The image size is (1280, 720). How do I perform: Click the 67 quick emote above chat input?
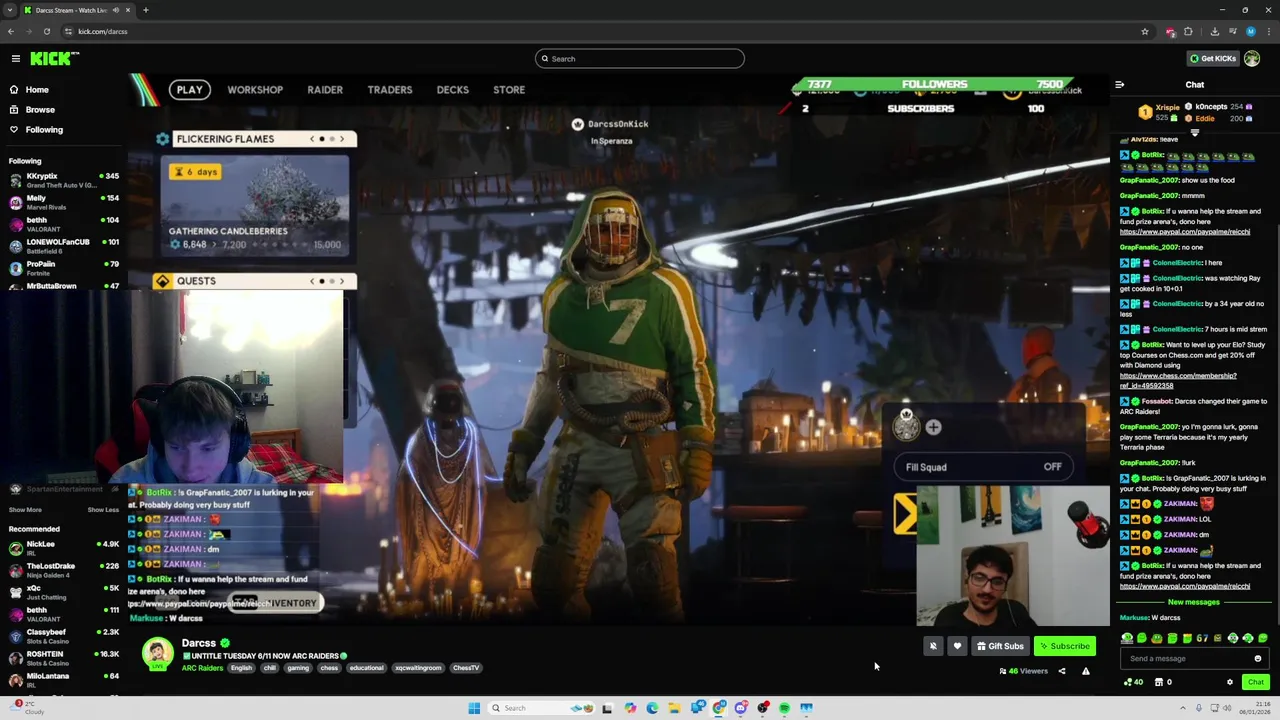(1202, 638)
